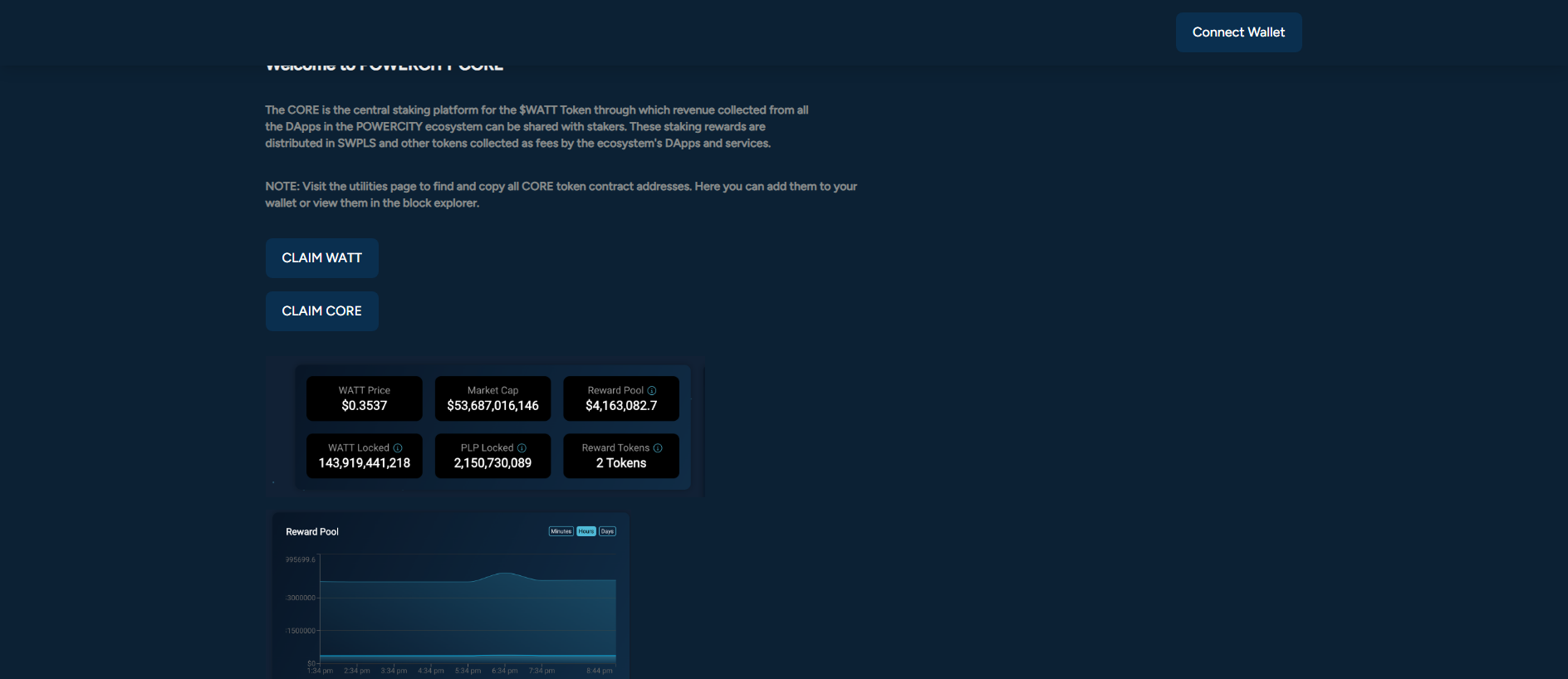1568x679 pixels.
Task: Click the "WATT Price" card label
Action: [365, 390]
